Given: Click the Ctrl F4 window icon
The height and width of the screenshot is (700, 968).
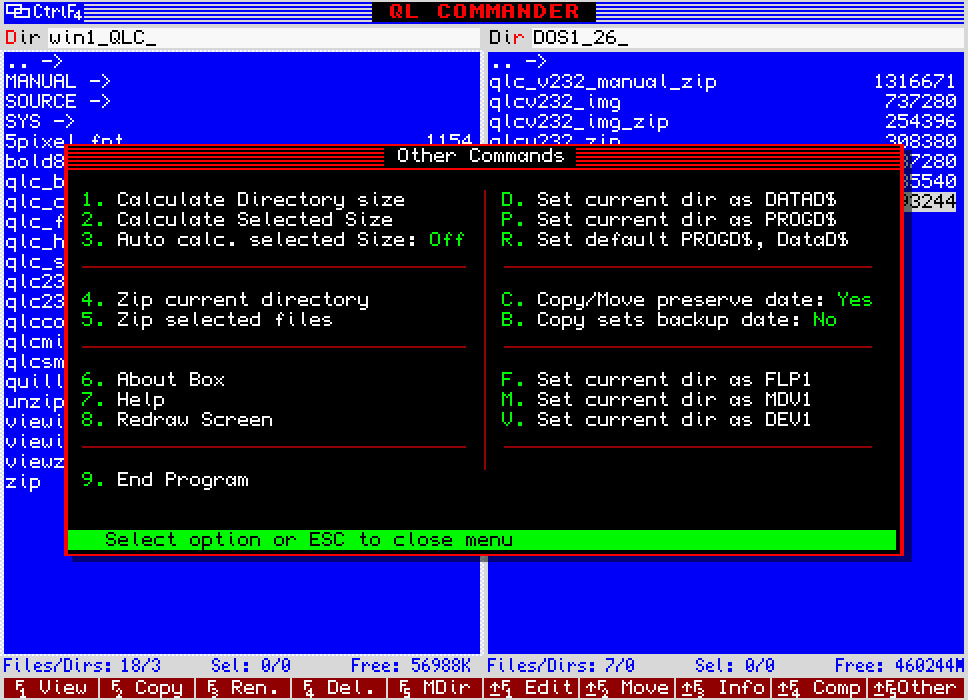Looking at the screenshot, I should [x=43, y=11].
